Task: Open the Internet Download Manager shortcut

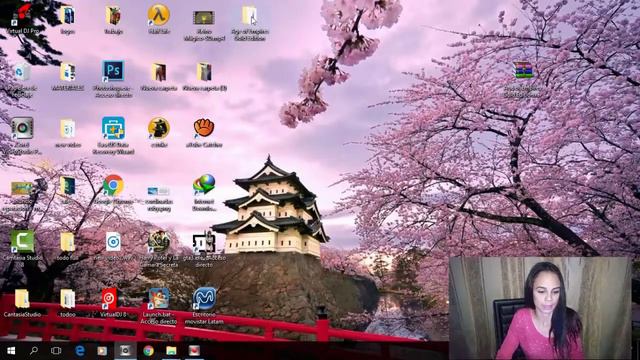Action: [x=204, y=192]
